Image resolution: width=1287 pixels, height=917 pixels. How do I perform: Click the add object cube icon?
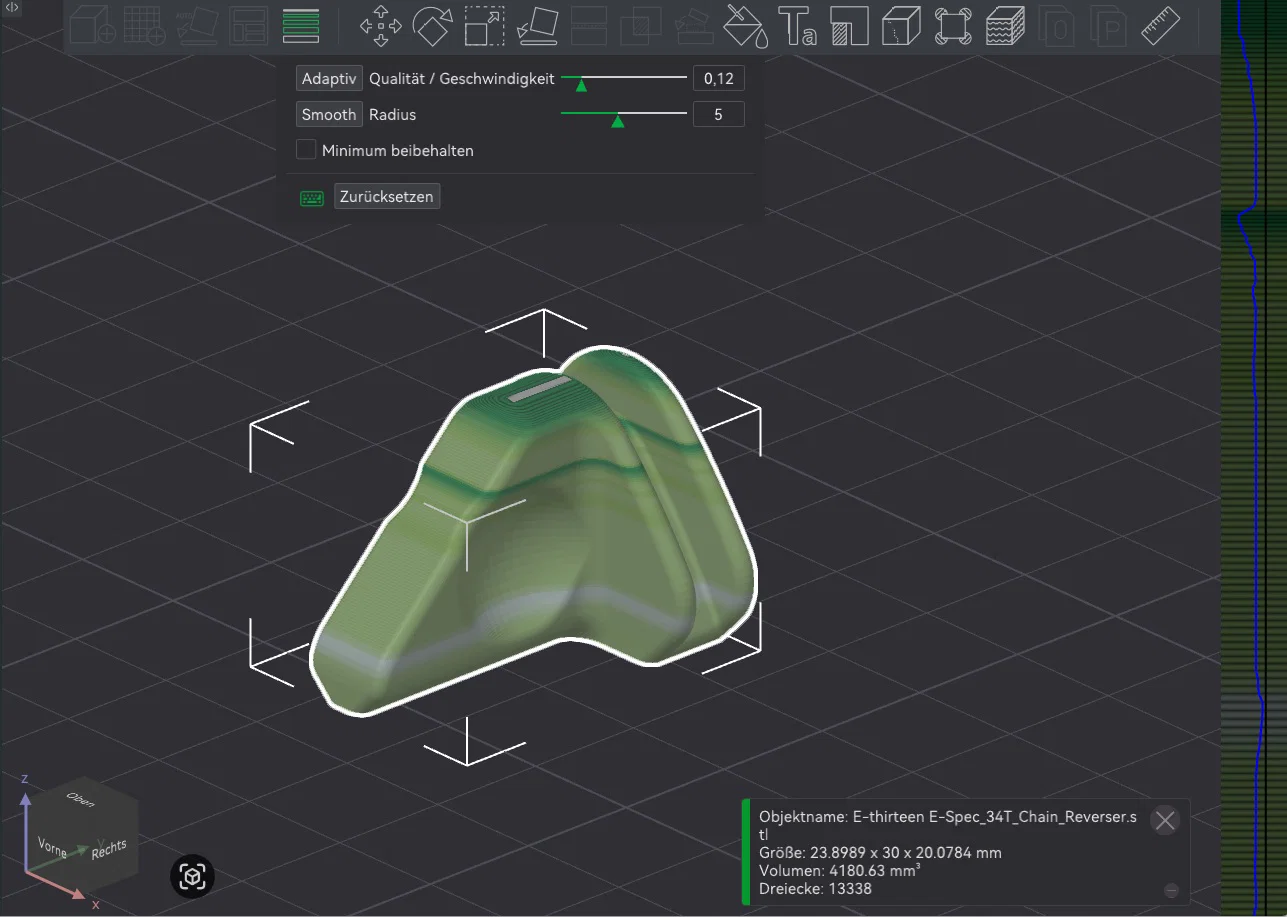[x=92, y=26]
